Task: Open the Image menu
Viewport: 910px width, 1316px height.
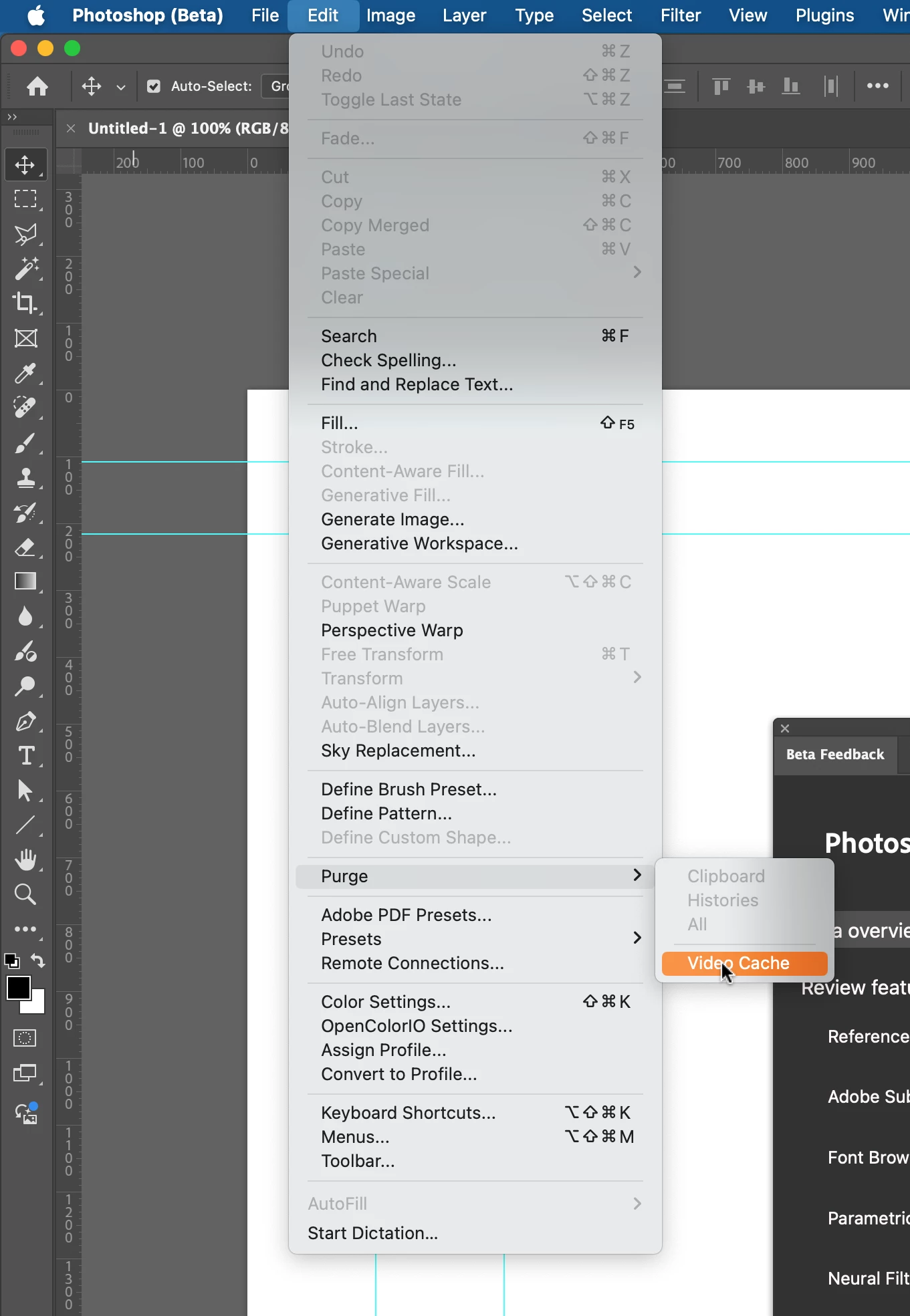Action: (390, 15)
